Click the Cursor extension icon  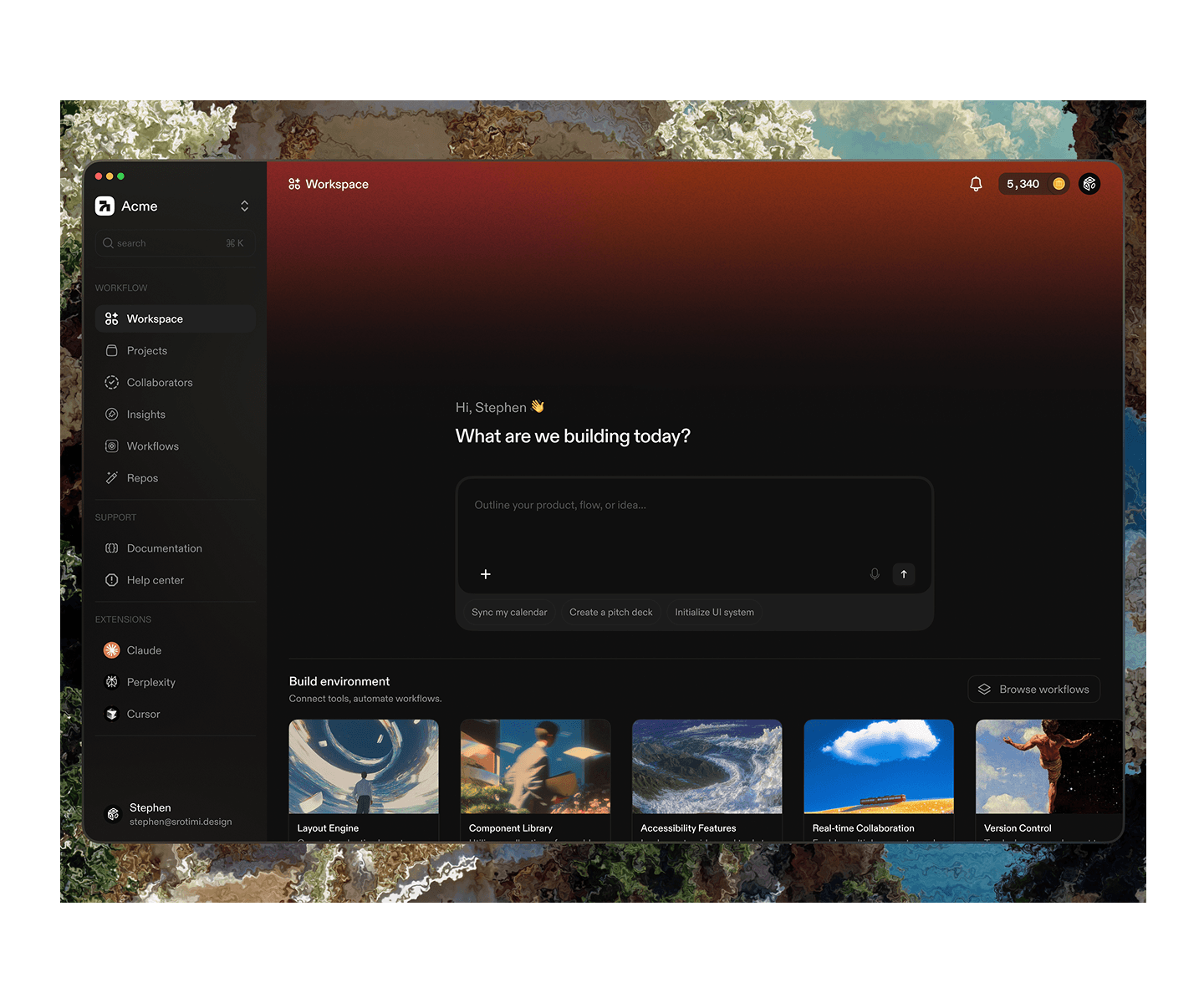111,714
